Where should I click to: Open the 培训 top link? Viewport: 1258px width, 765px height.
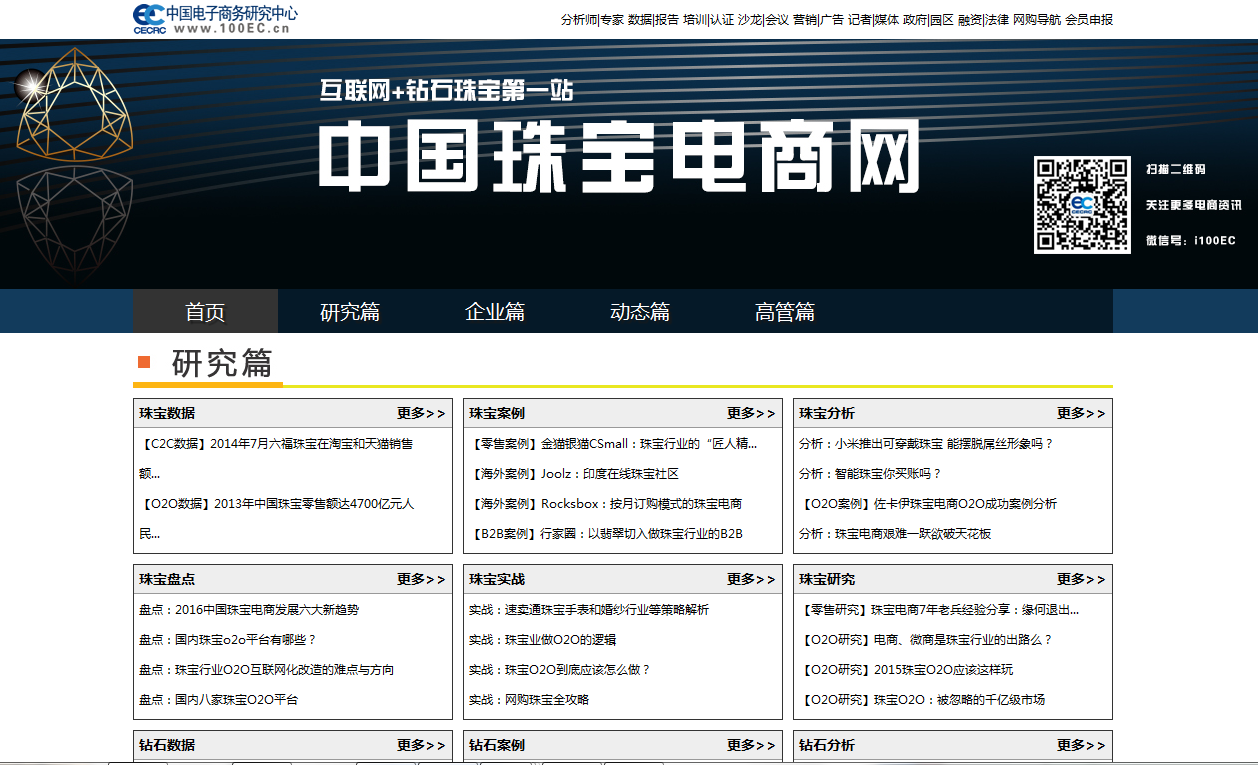pyautogui.click(x=695, y=19)
